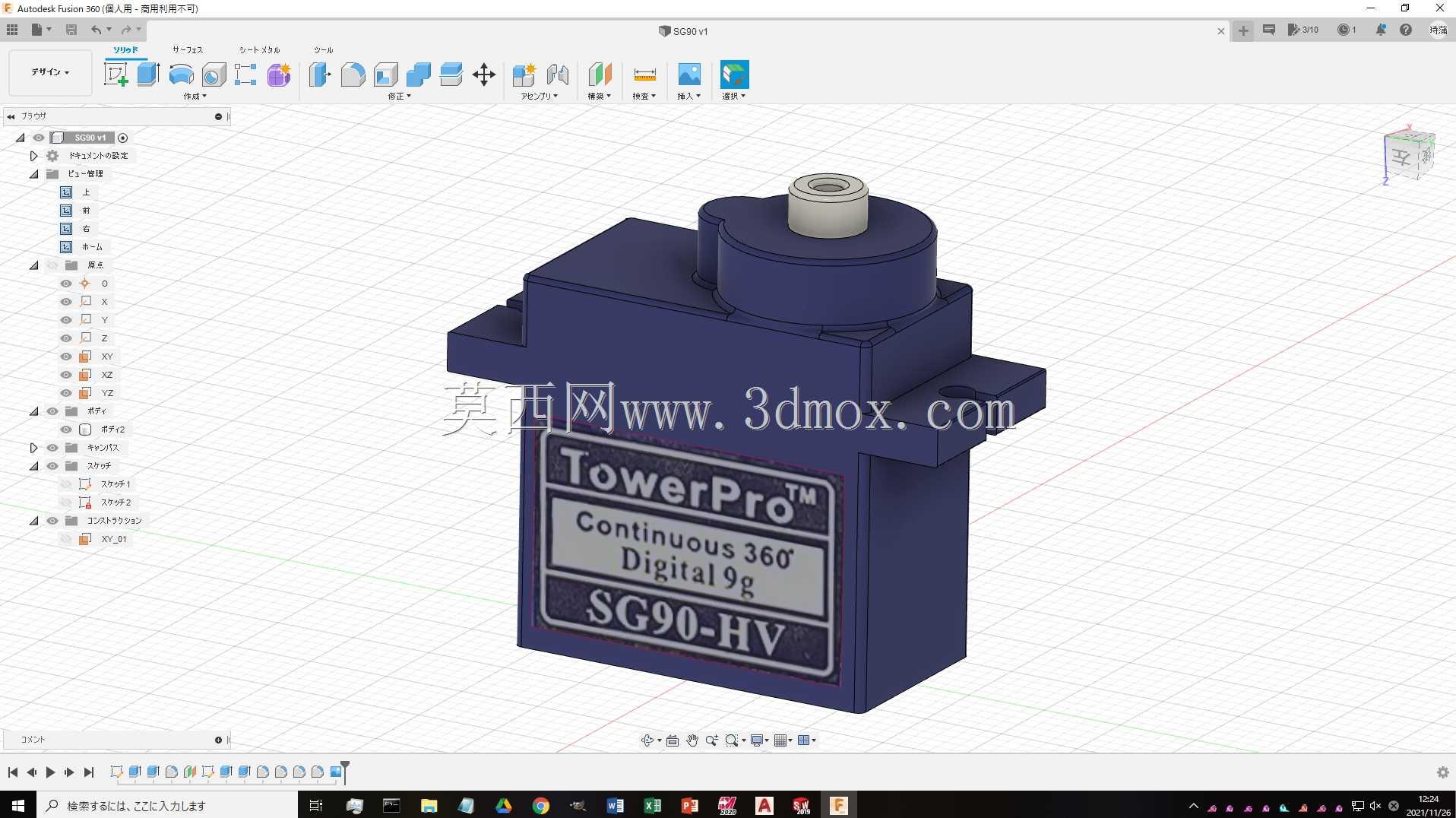Select the Combine tool
This screenshot has width=1456, height=818.
pos(418,75)
